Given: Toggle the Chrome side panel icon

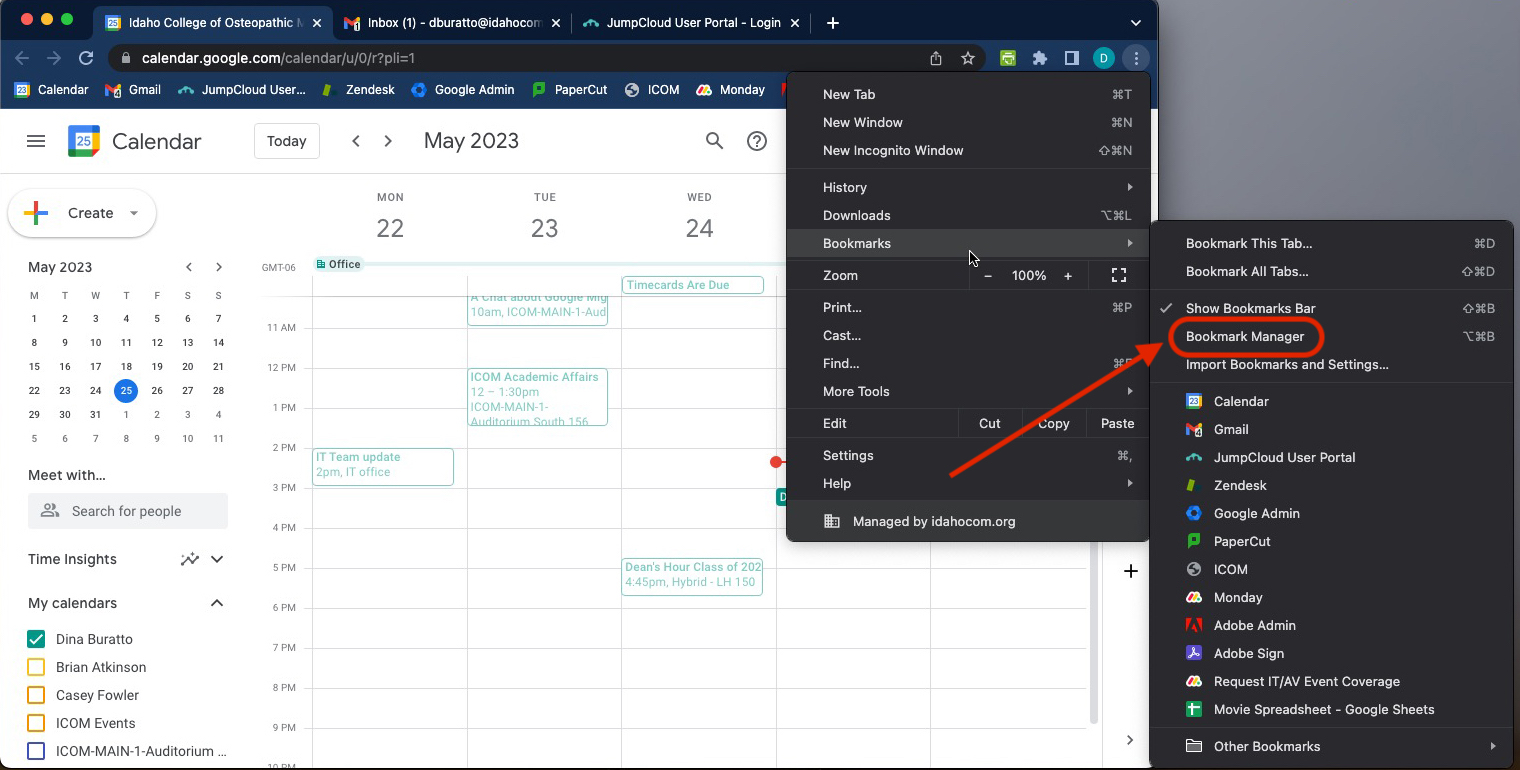Looking at the screenshot, I should coord(1072,58).
